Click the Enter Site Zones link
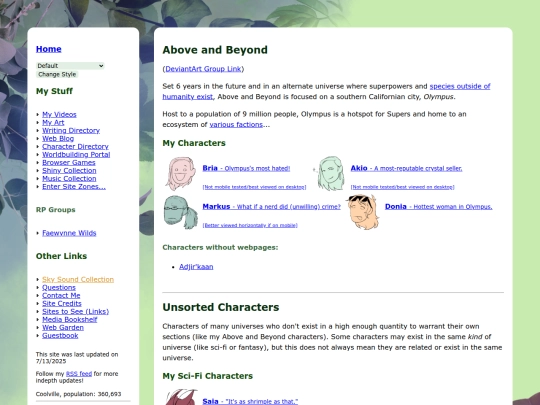 [74, 186]
